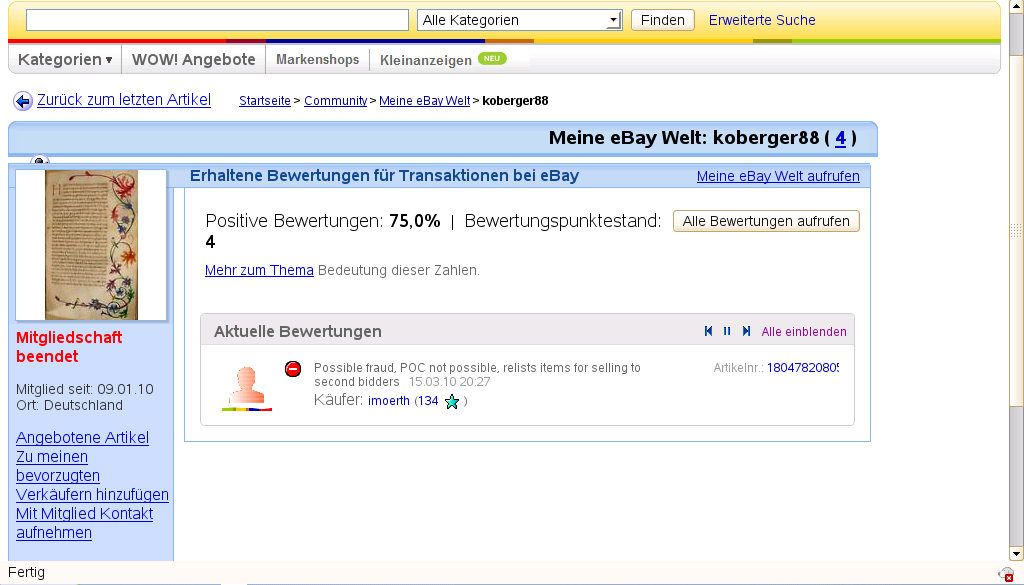The image size is (1024, 585).
Task: Click the 75,0% positive rating value
Action: 415,221
